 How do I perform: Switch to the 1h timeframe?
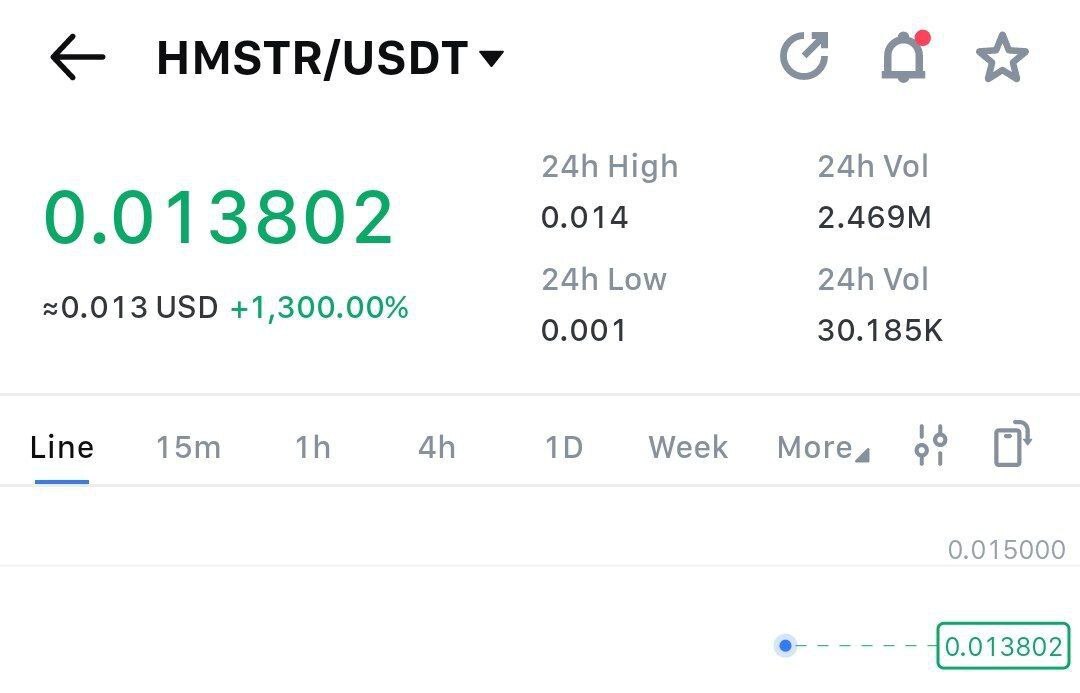coord(312,447)
